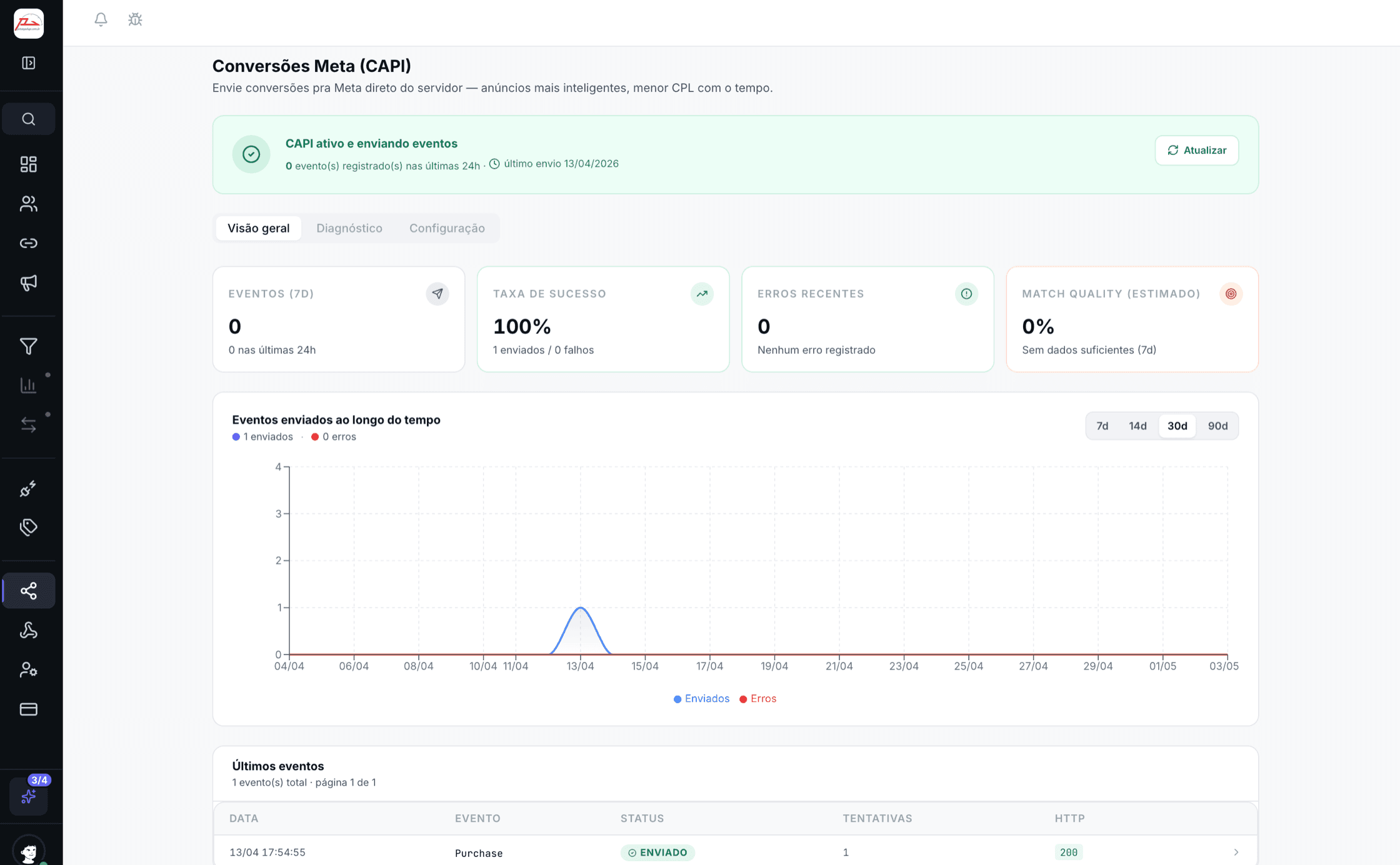Screen dimensions: 1400x865
Task: Select the 7d chart range
Action: tap(1102, 426)
